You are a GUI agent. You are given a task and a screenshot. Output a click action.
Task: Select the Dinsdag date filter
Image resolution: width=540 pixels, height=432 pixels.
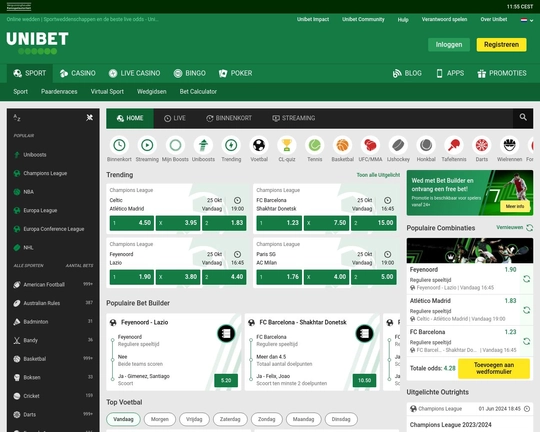341,419
